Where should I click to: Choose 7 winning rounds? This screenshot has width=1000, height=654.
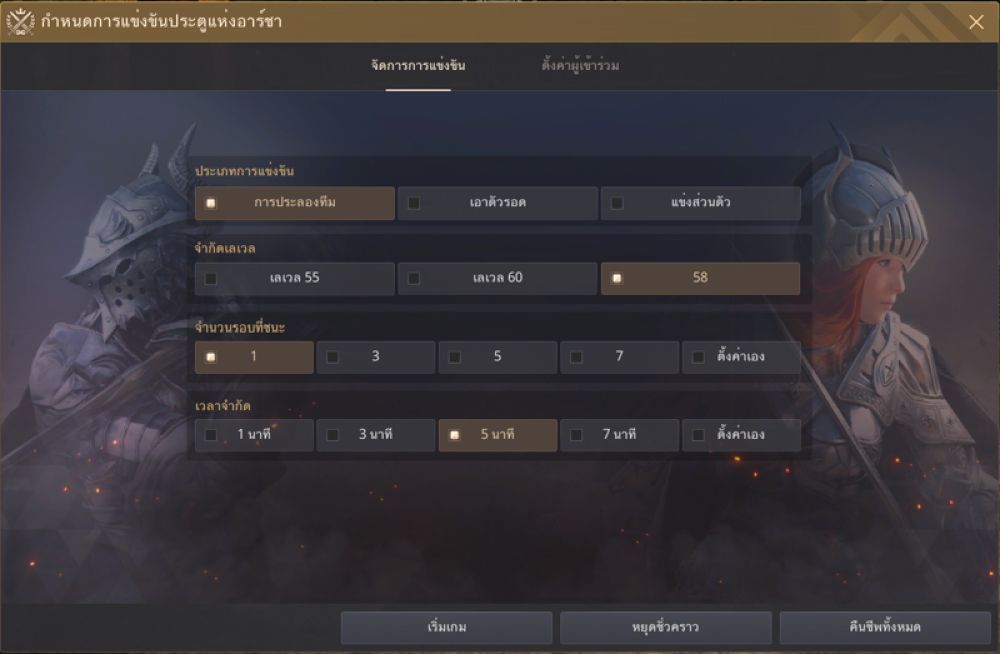tap(619, 357)
